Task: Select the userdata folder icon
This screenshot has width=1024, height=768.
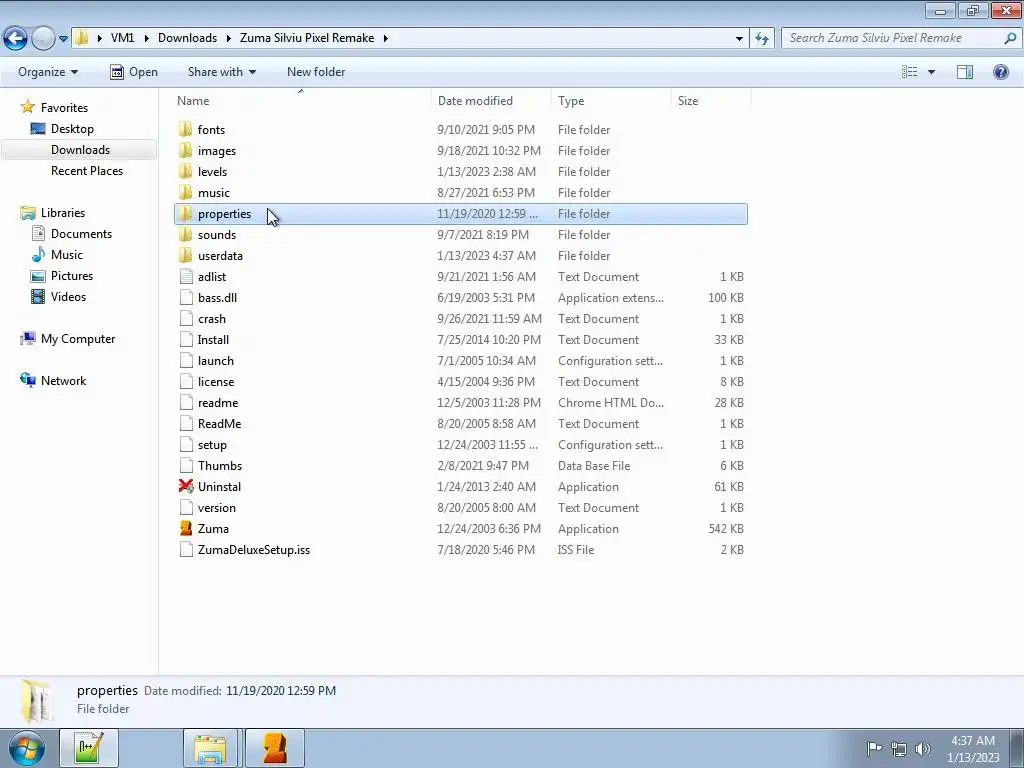Action: [x=186, y=255]
